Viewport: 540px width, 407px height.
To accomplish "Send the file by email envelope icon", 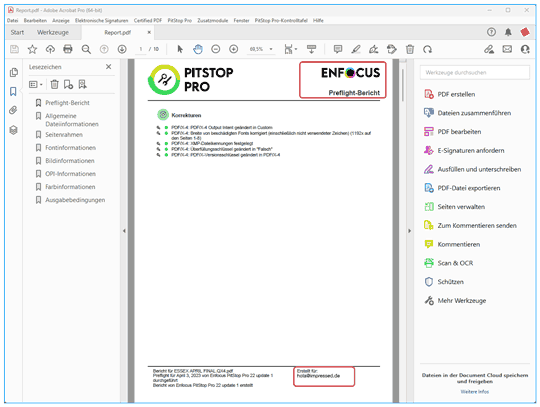I will [x=507, y=49].
